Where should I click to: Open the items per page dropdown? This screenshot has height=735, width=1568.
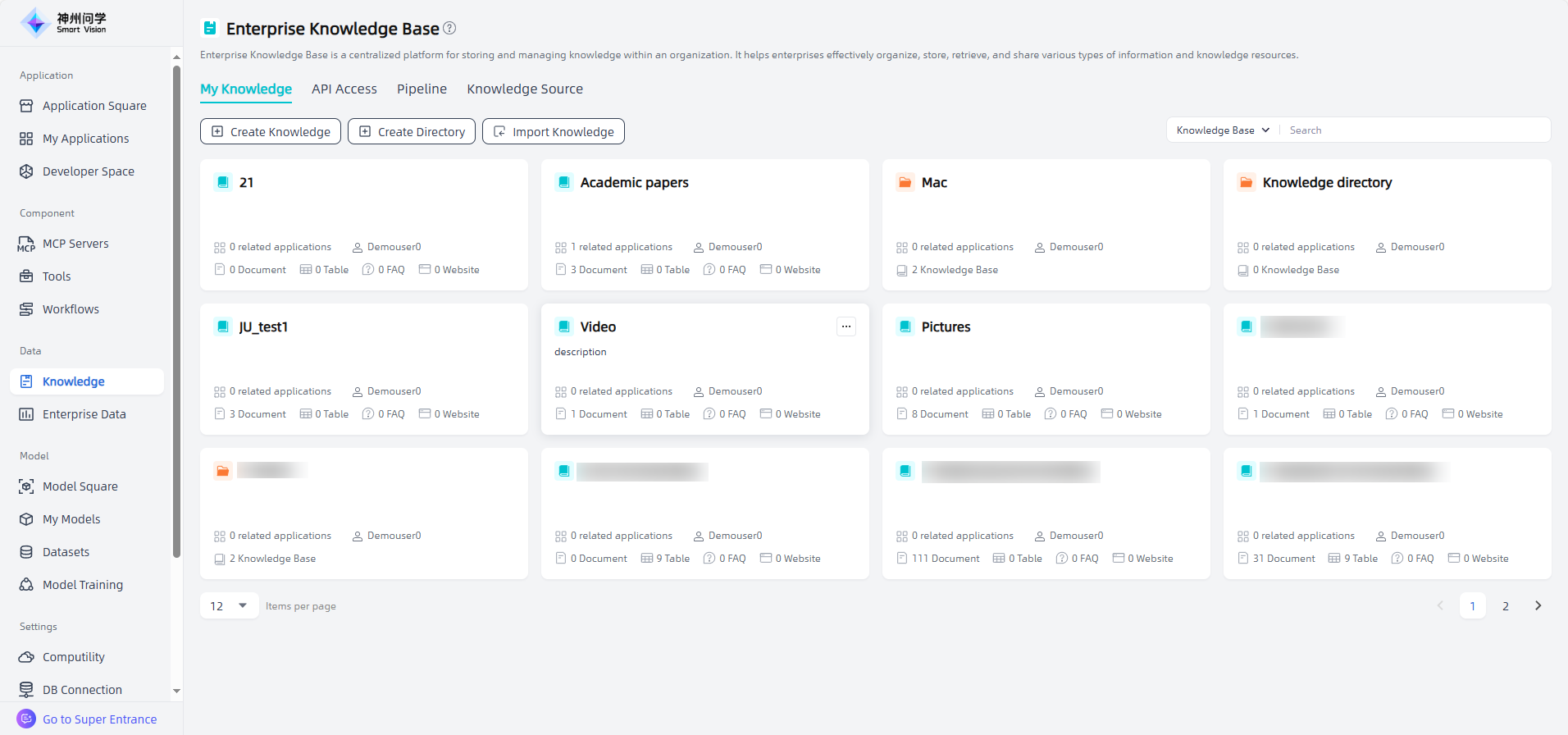[x=229, y=606]
